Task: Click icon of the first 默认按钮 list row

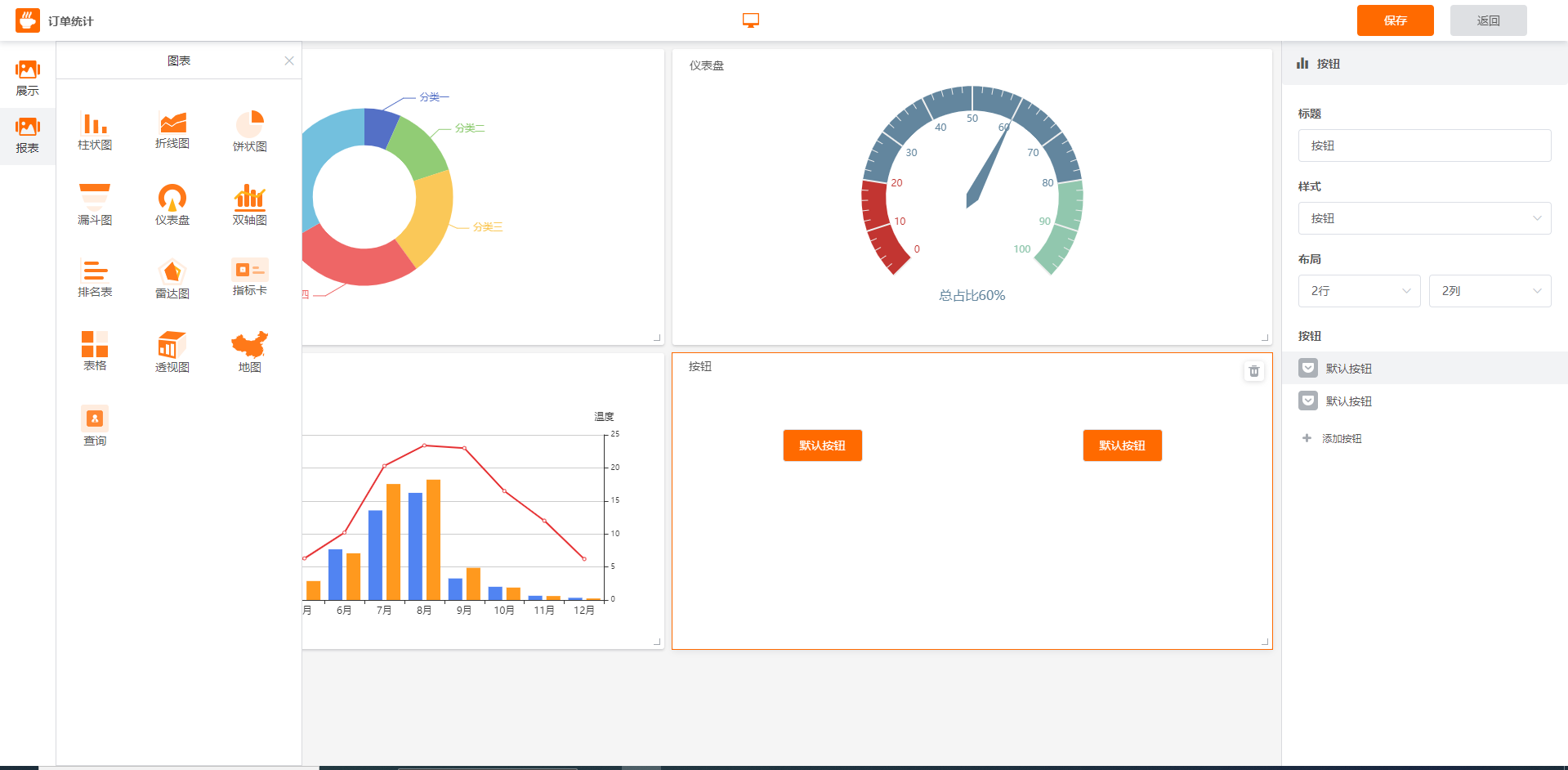Action: (1308, 368)
